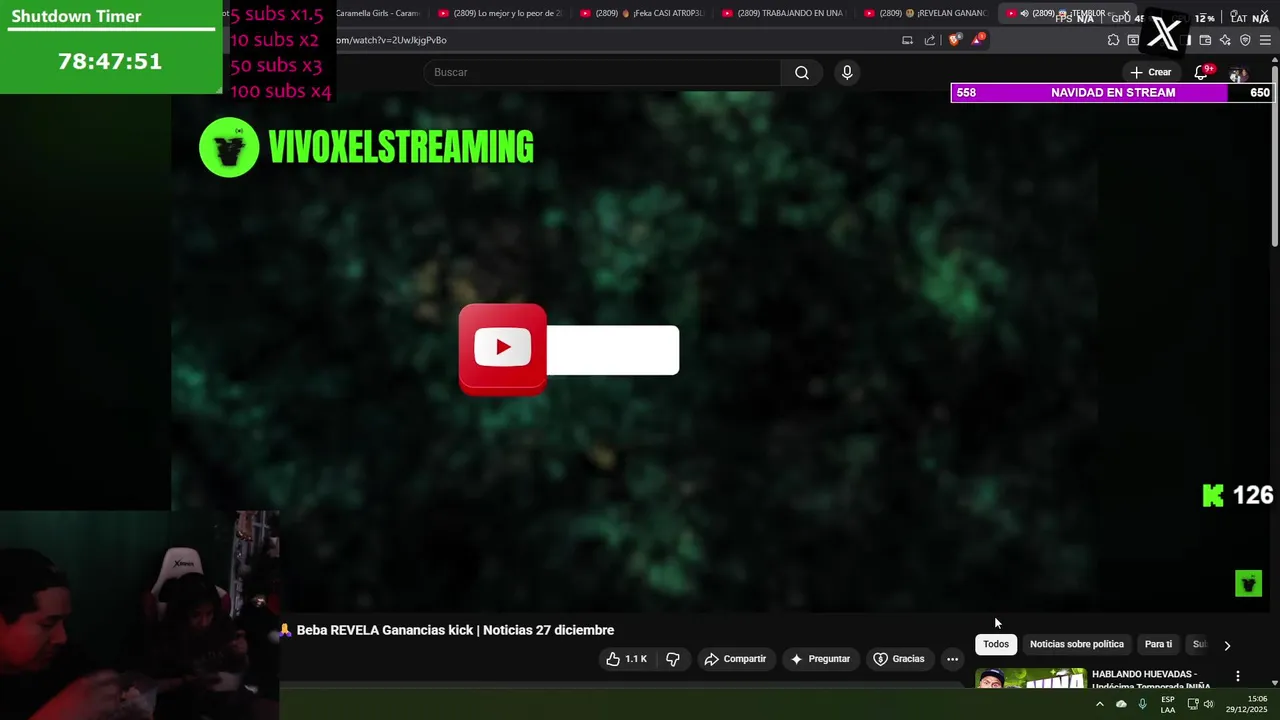Click the Preguntar button
Screen dimensions: 1280x720
pyautogui.click(x=820, y=659)
